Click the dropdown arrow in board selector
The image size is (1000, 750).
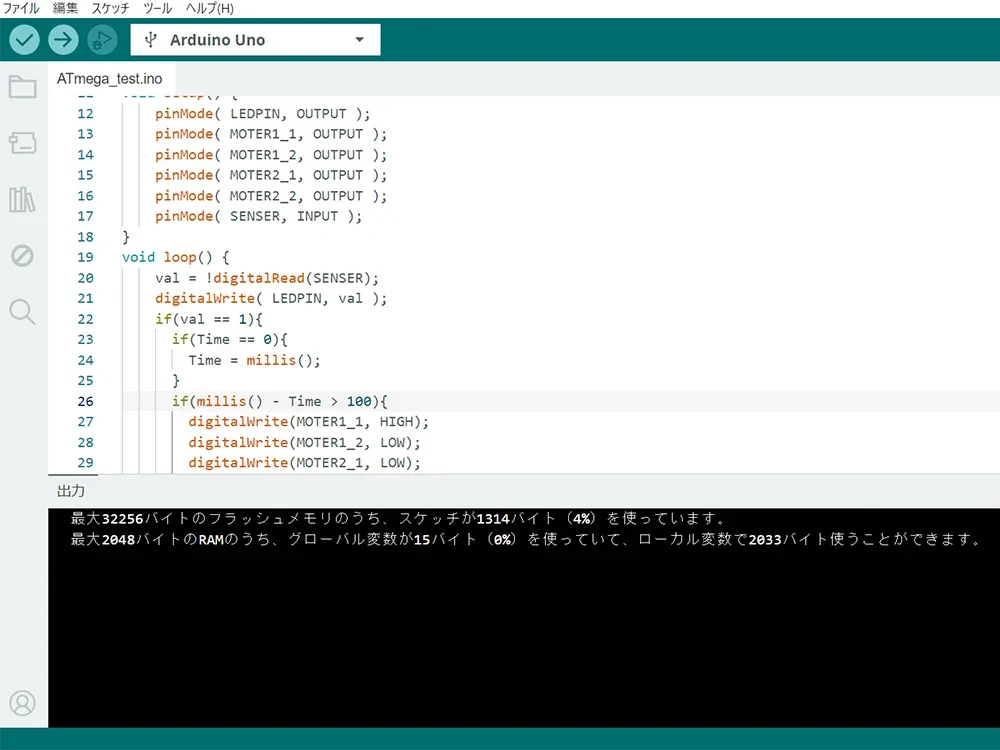click(360, 40)
